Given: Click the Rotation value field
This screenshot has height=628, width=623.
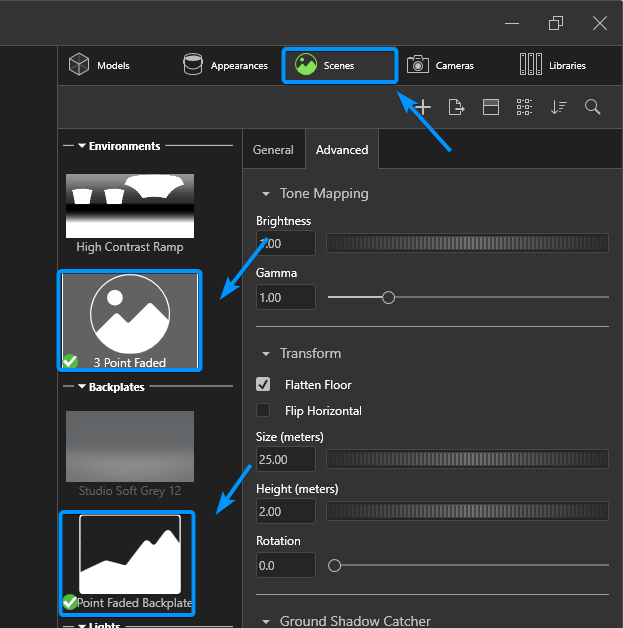Looking at the screenshot, I should point(285,565).
